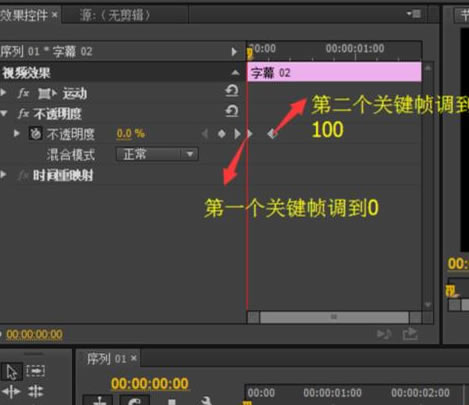The height and width of the screenshot is (405, 469).
Task: Click 00:00:02:00 on sequence timeline ruler
Action: click(420, 393)
